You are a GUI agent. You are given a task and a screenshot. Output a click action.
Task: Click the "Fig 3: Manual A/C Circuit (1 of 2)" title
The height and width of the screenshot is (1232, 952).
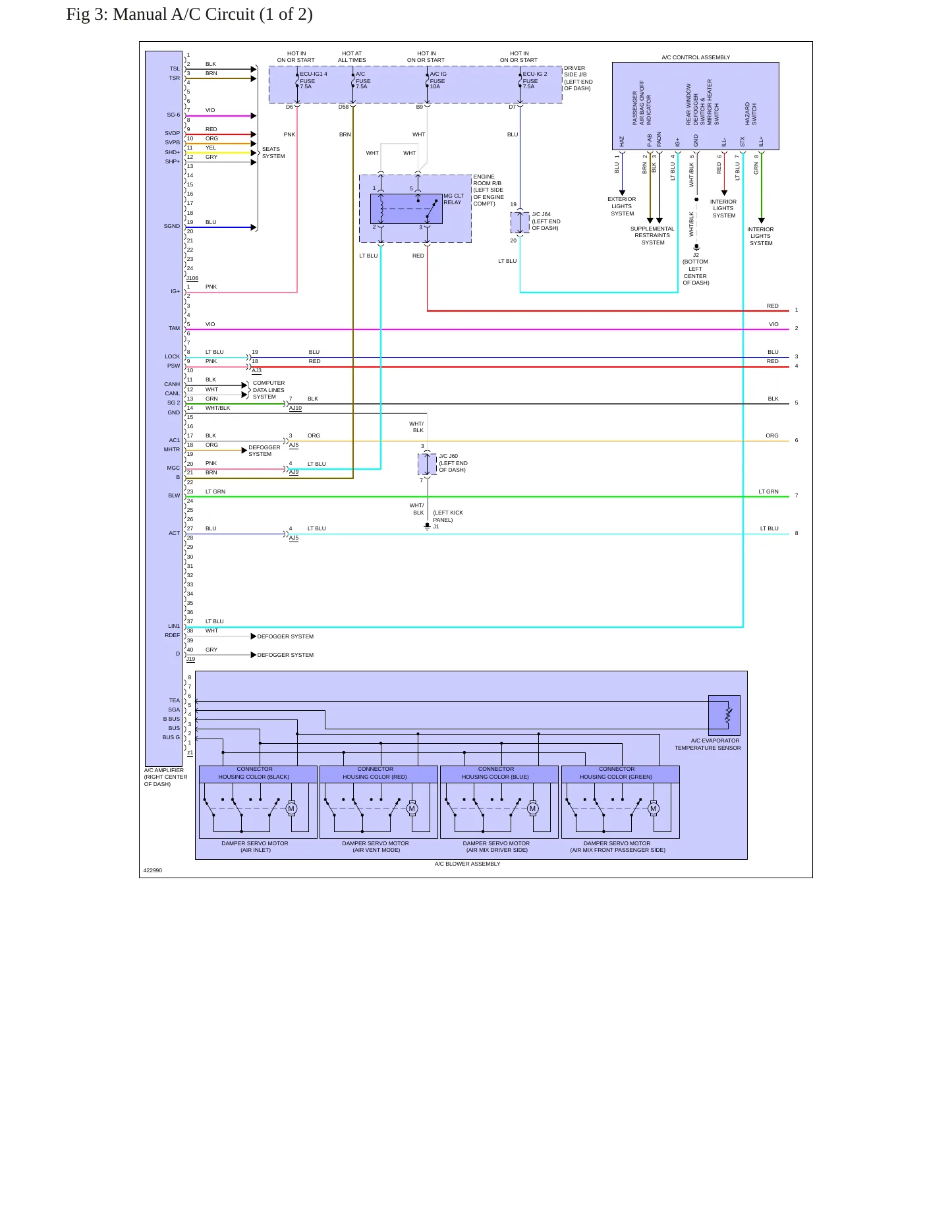pos(189,14)
